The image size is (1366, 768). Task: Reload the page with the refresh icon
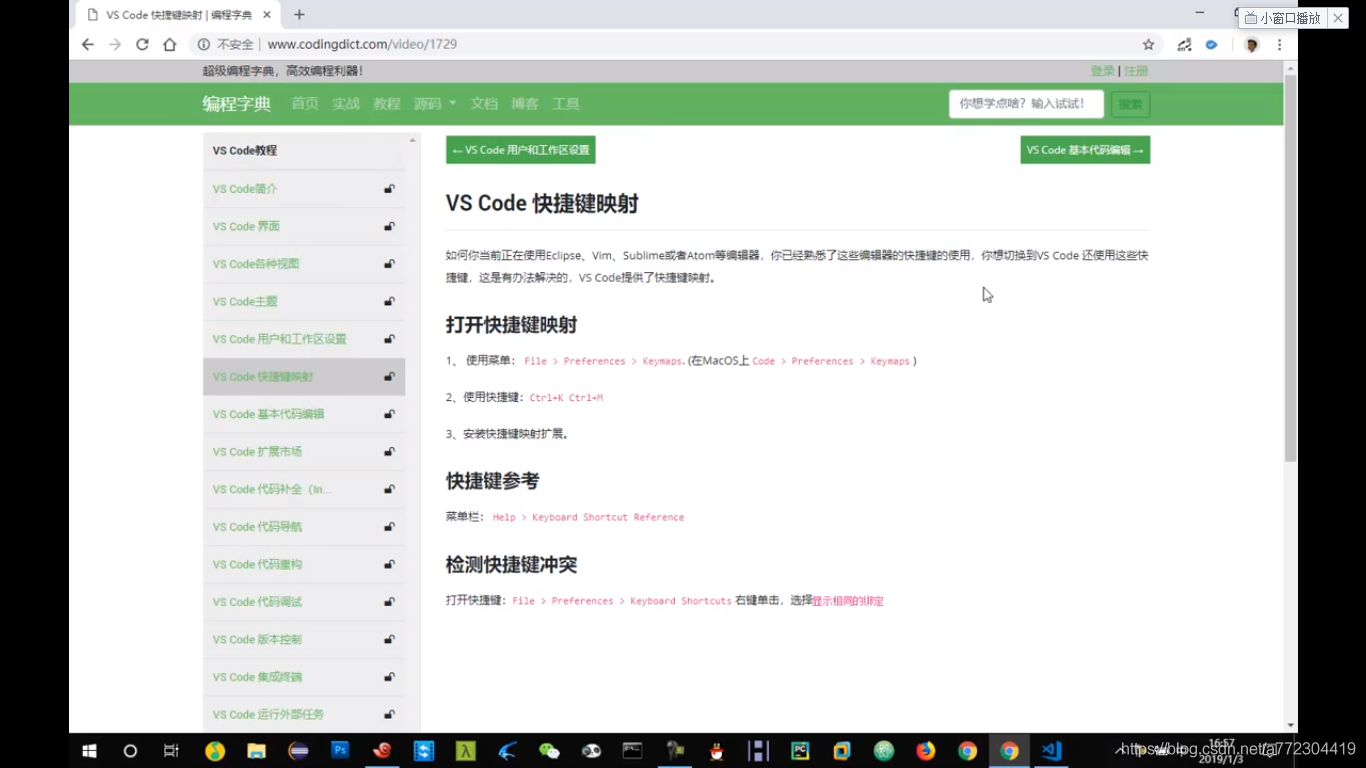pos(142,44)
